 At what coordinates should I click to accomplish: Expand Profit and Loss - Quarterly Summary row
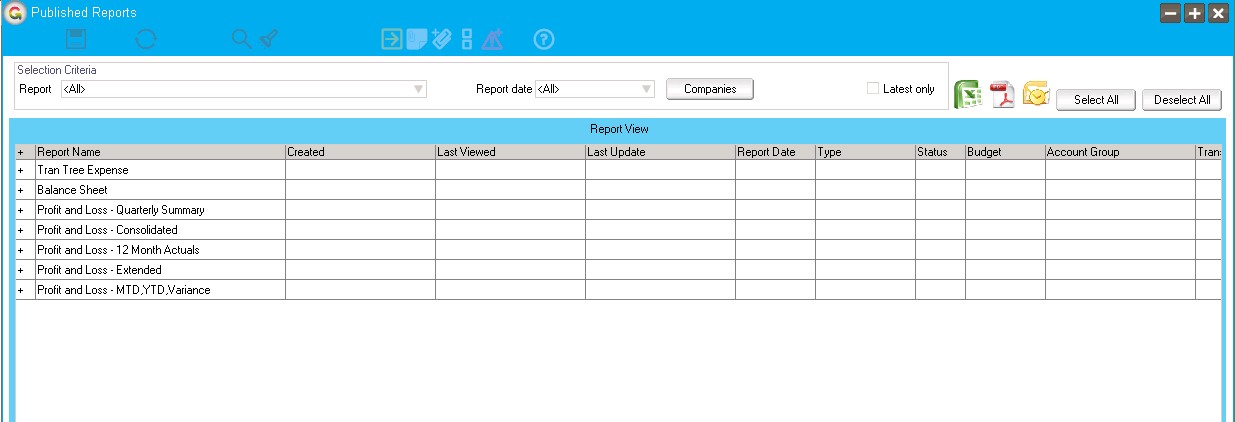21,210
